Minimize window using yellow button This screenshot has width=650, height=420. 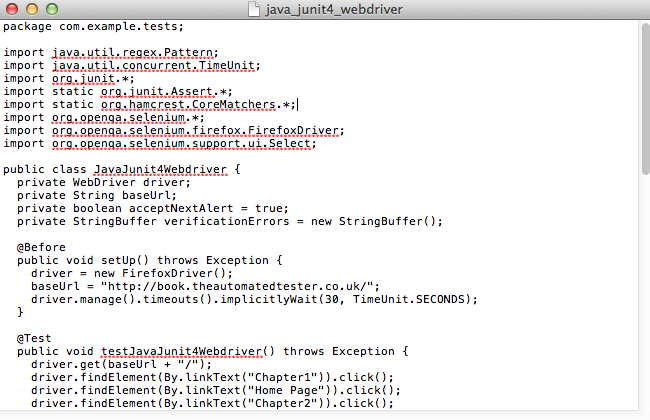(32, 9)
